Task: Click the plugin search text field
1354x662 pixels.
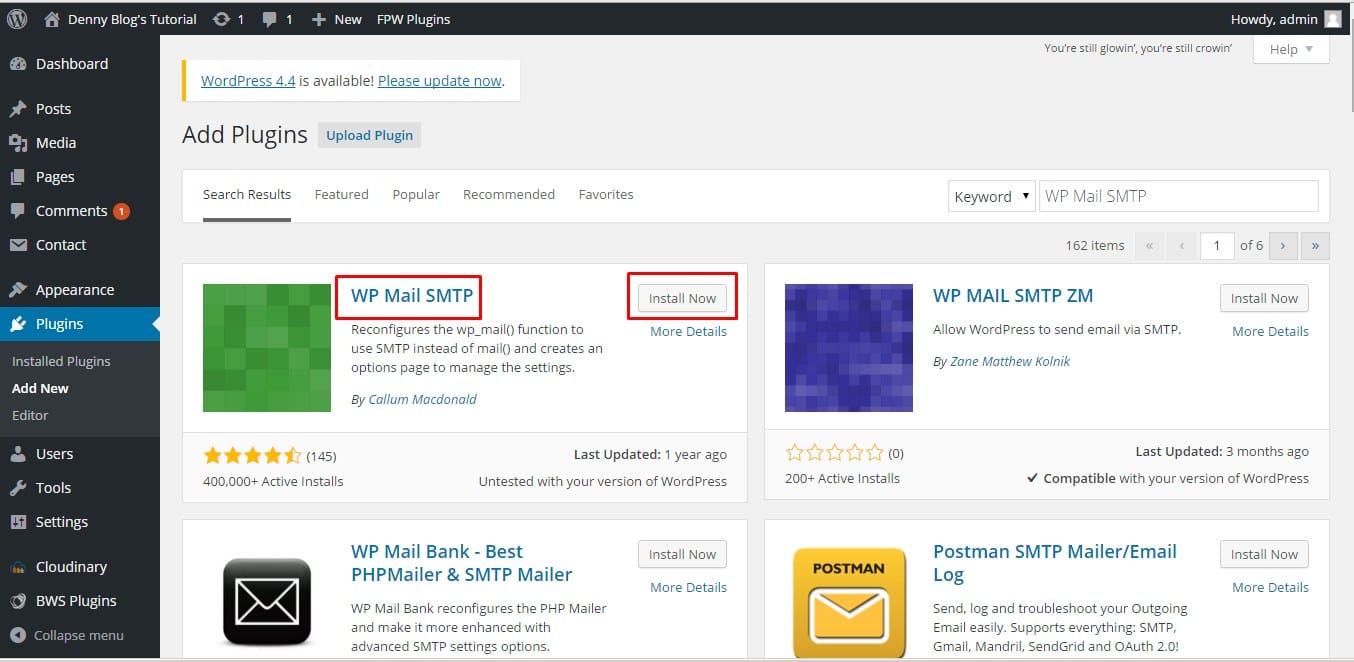Action: [1179, 196]
